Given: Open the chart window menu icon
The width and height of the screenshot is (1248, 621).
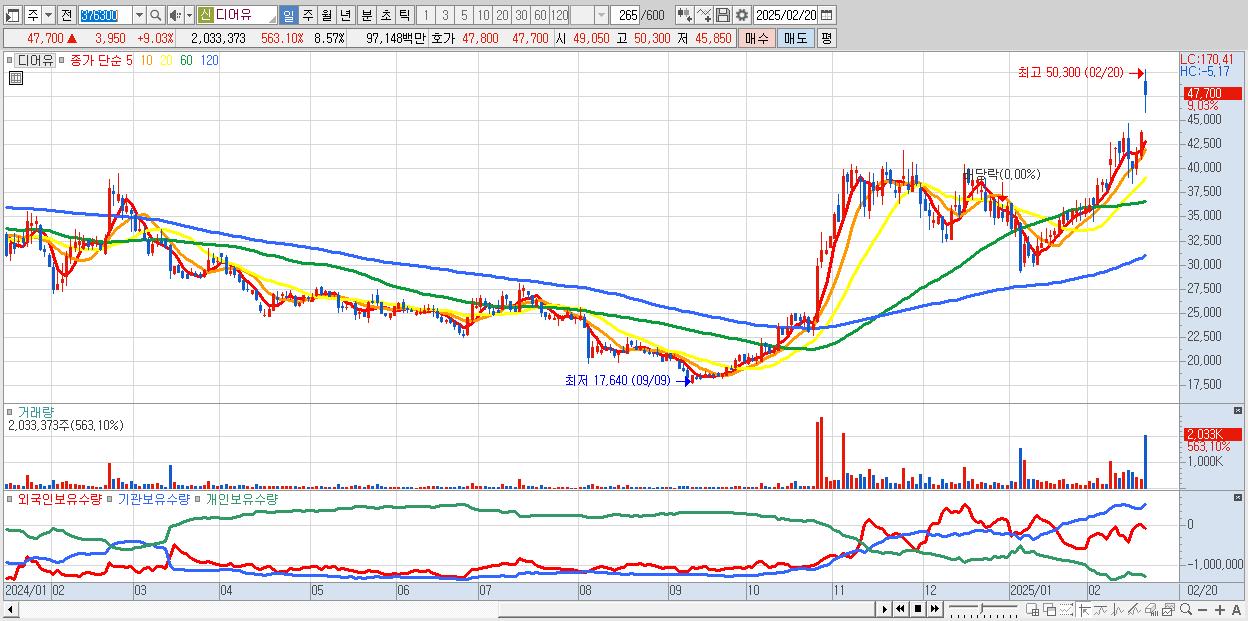Looking at the screenshot, I should pos(12,15).
